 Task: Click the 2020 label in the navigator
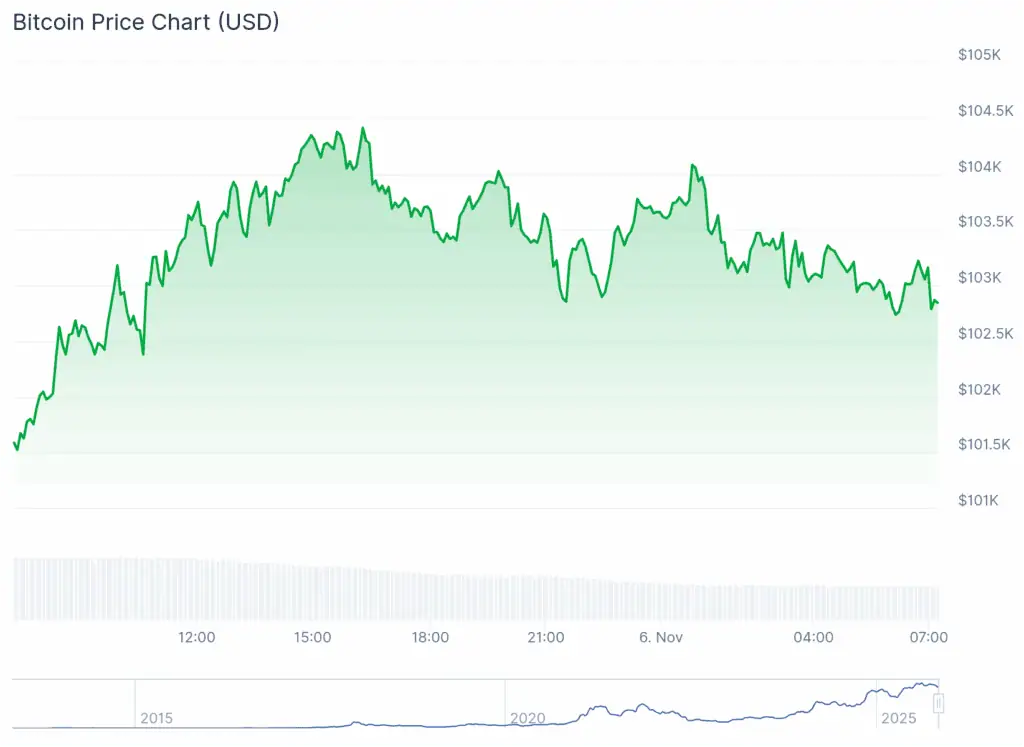[x=527, y=718]
